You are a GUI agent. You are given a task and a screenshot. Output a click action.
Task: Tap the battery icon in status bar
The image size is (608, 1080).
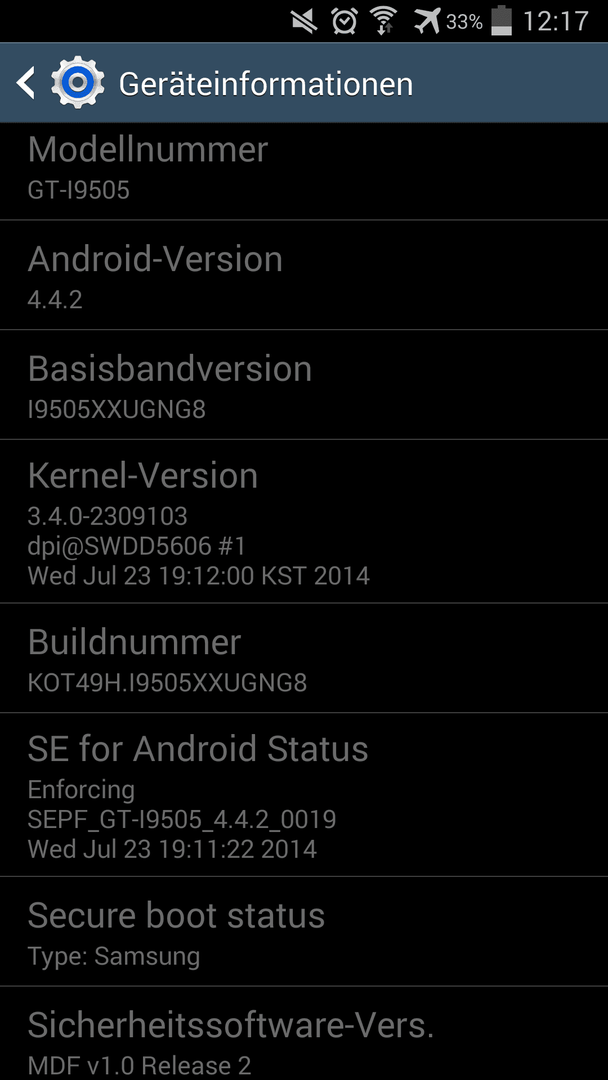pos(503,21)
